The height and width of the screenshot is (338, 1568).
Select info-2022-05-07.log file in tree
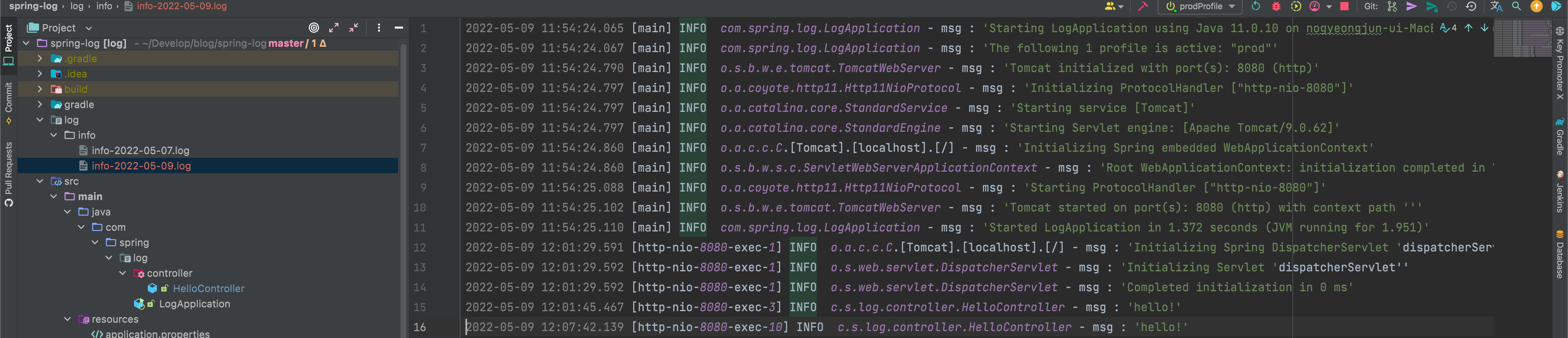(x=140, y=151)
